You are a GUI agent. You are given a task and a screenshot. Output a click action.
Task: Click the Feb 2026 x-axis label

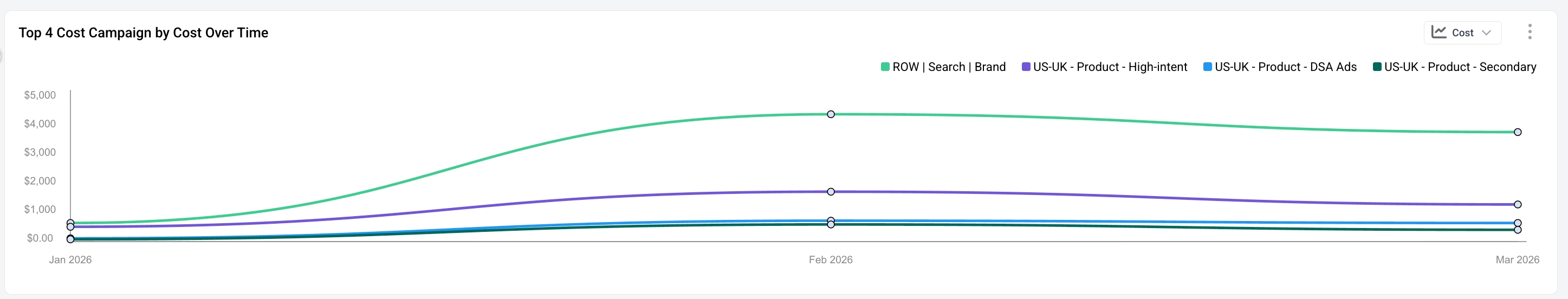click(830, 260)
